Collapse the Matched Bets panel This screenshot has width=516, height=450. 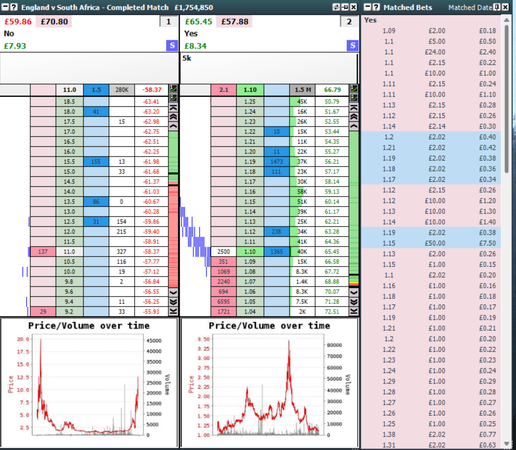pyautogui.click(x=367, y=7)
